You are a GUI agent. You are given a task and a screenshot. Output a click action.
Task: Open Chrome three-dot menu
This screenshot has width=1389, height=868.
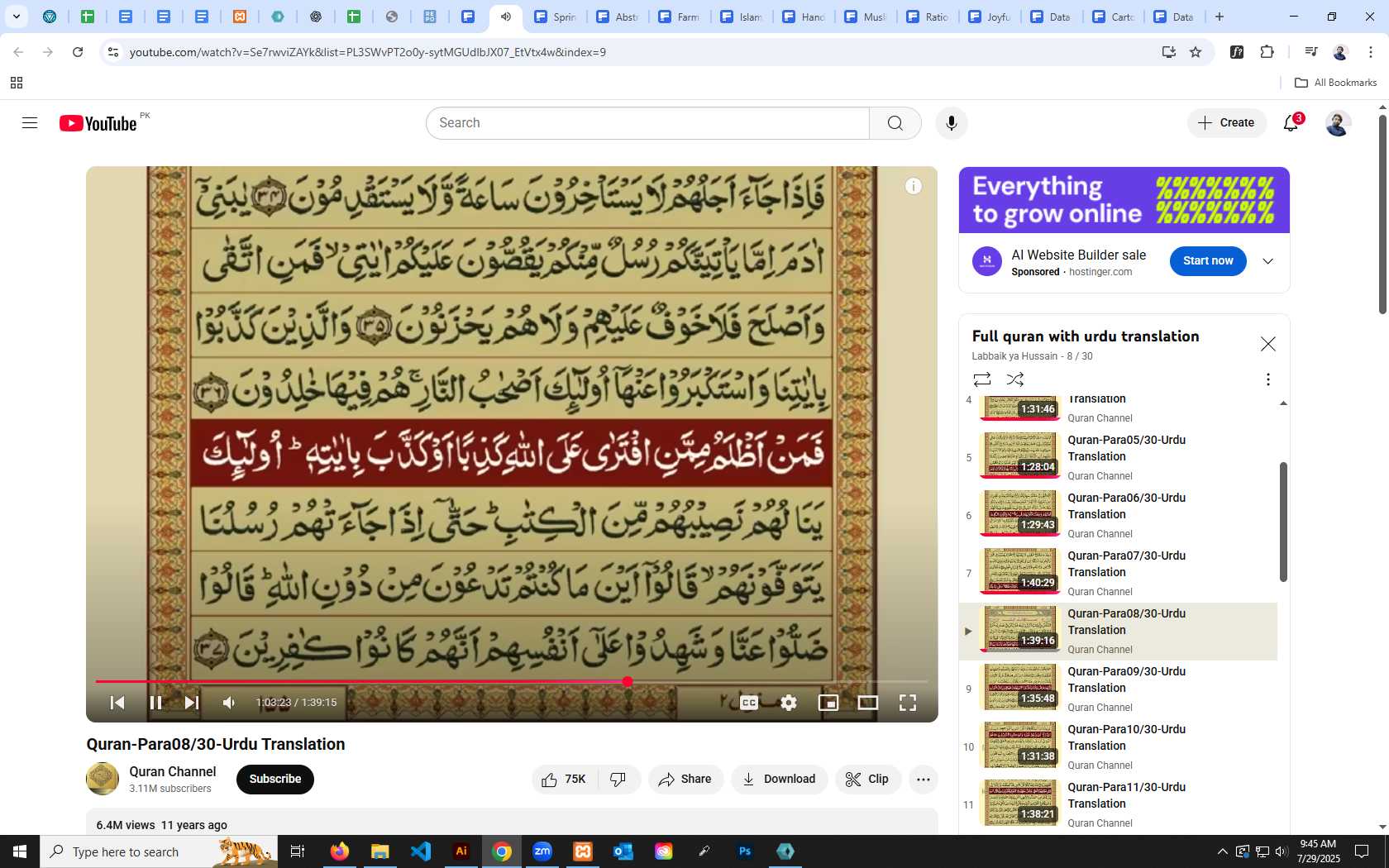(x=1371, y=52)
